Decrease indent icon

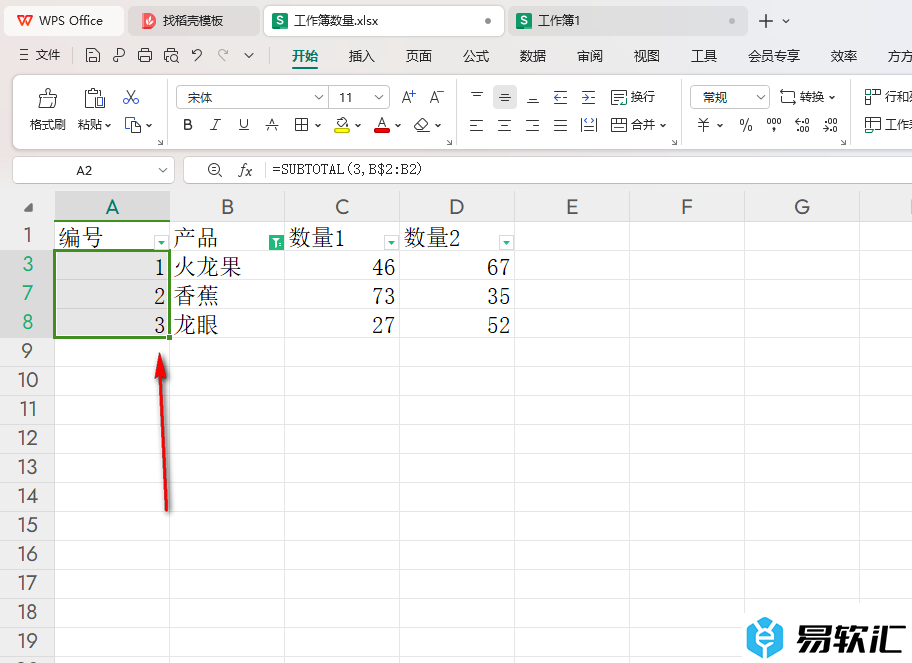[x=560, y=97]
